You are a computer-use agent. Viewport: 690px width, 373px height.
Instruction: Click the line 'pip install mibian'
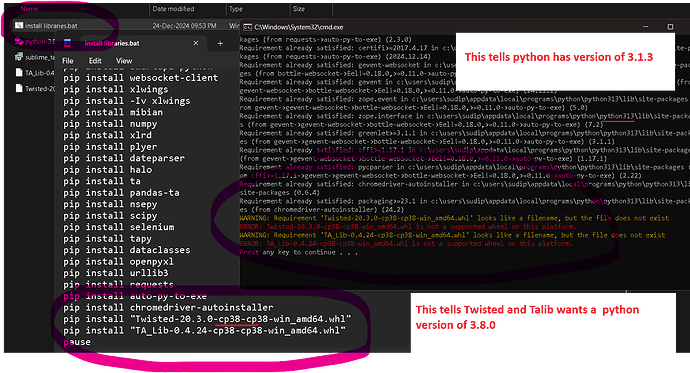coord(113,112)
